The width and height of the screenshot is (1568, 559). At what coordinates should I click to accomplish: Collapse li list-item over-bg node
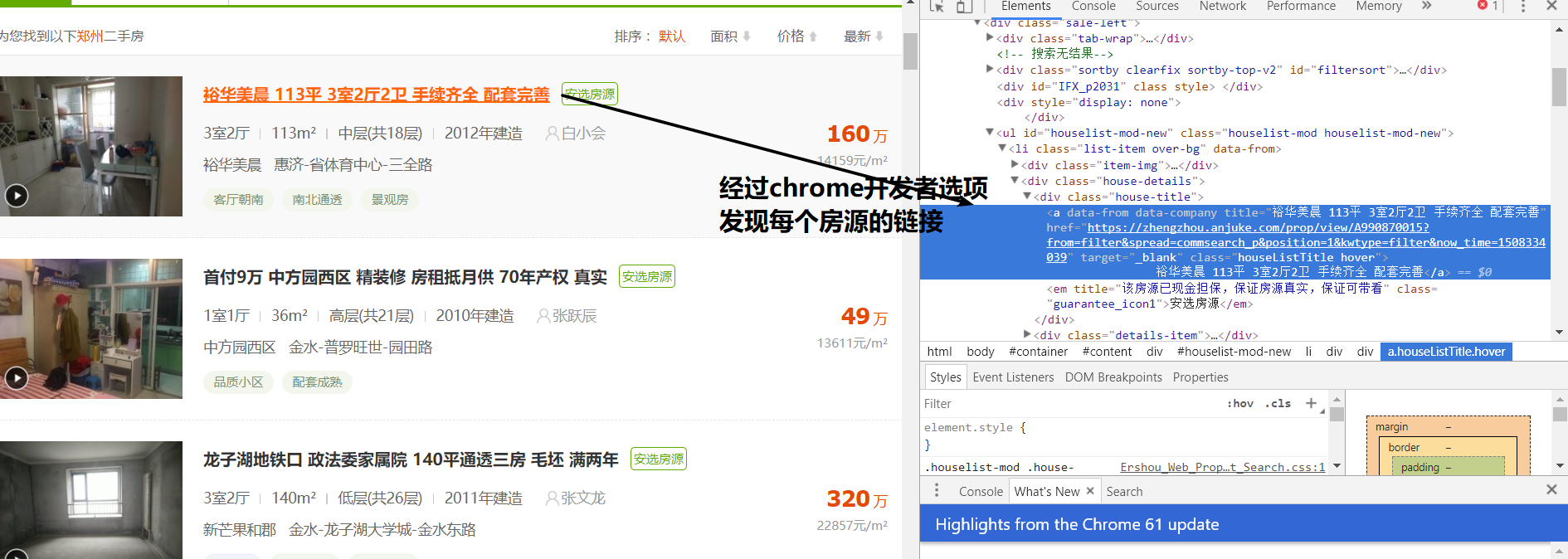1002,148
